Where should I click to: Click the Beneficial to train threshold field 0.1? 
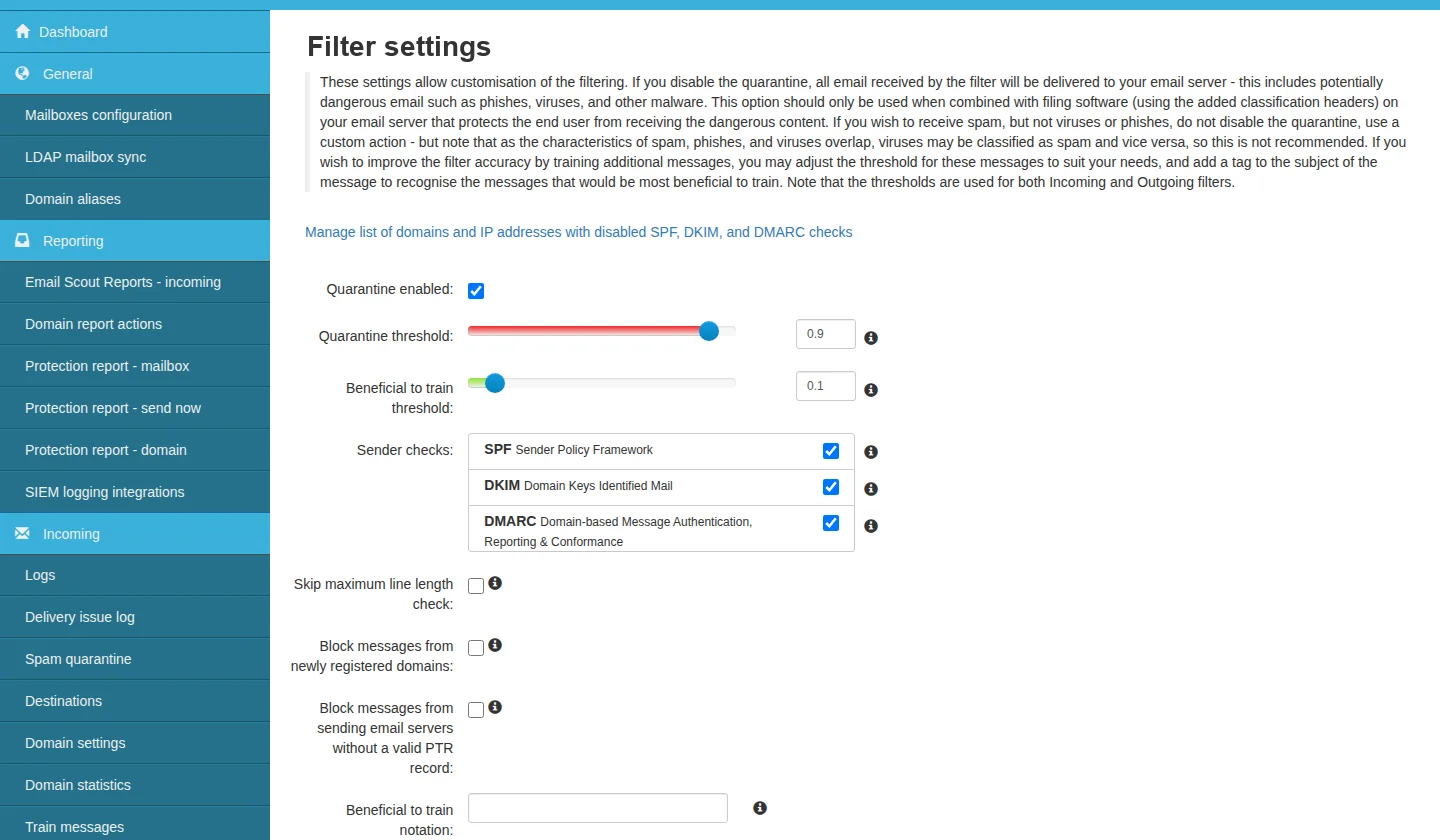pyautogui.click(x=826, y=386)
